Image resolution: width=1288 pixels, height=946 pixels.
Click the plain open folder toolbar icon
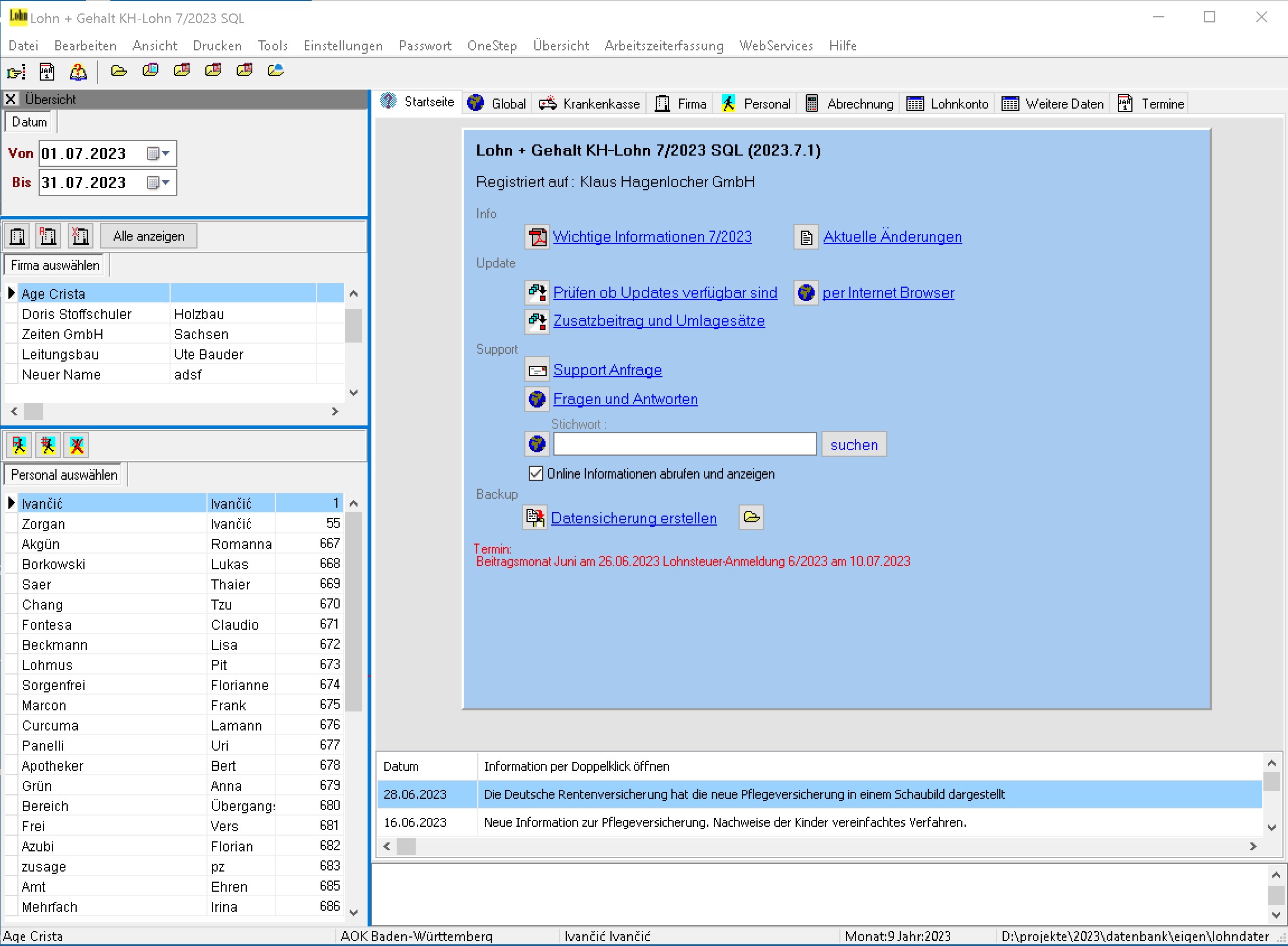pos(119,71)
